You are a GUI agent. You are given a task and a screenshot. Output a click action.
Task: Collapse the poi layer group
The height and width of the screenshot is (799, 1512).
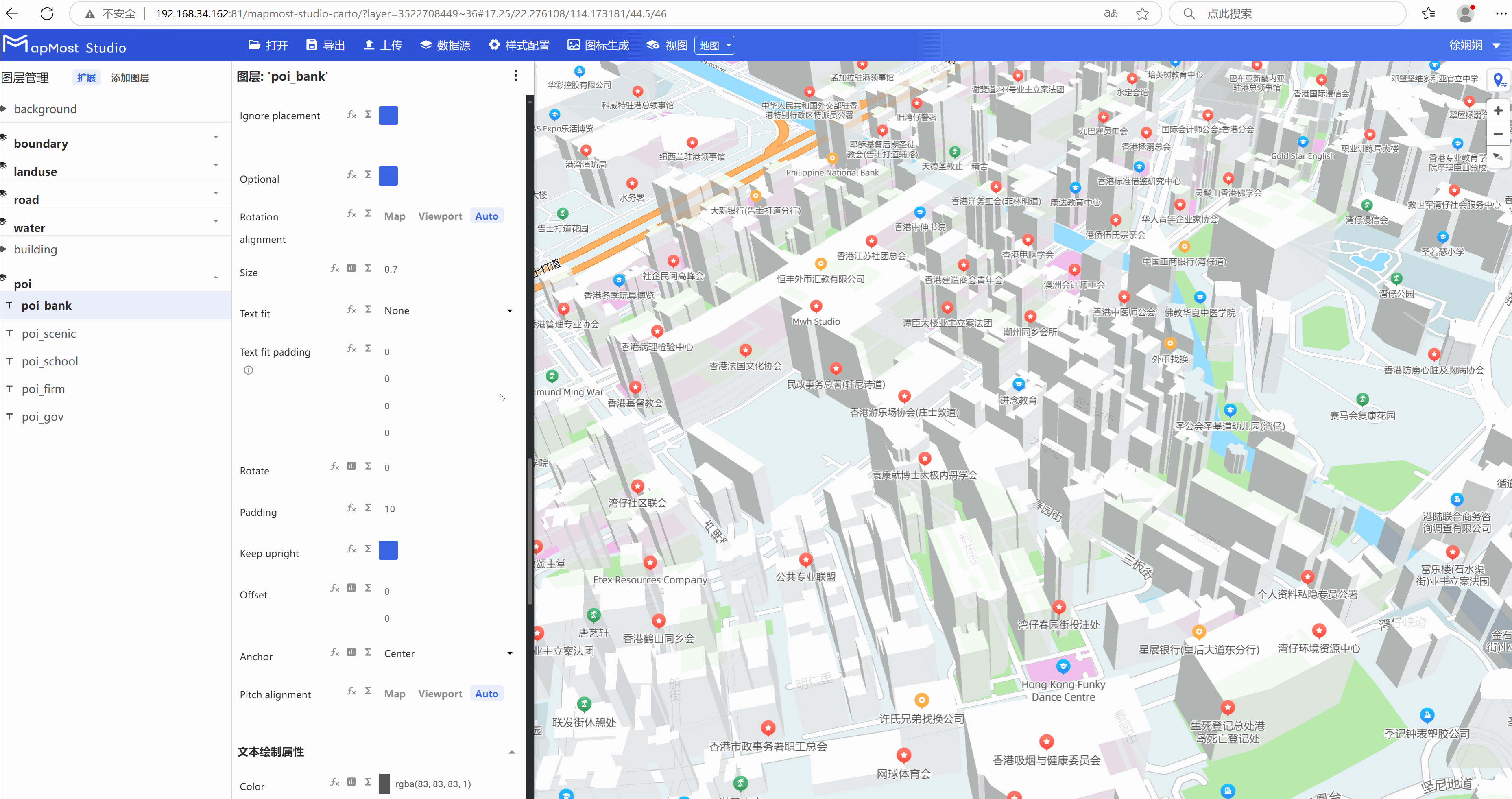pos(216,277)
